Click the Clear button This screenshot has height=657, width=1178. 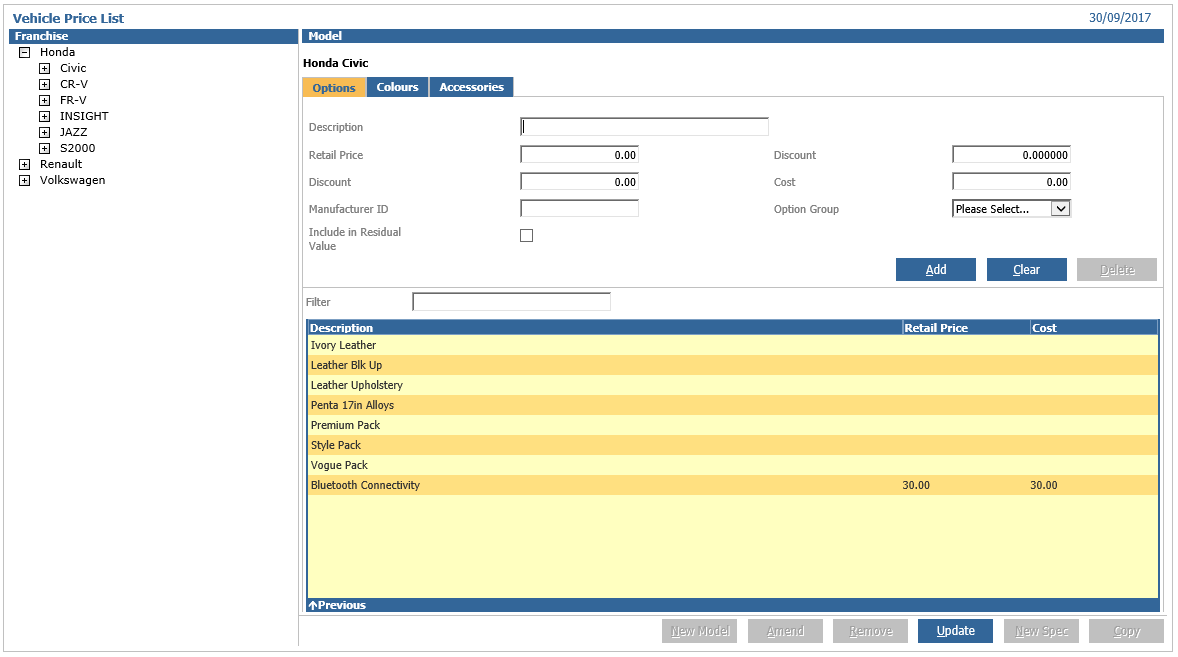[1026, 270]
